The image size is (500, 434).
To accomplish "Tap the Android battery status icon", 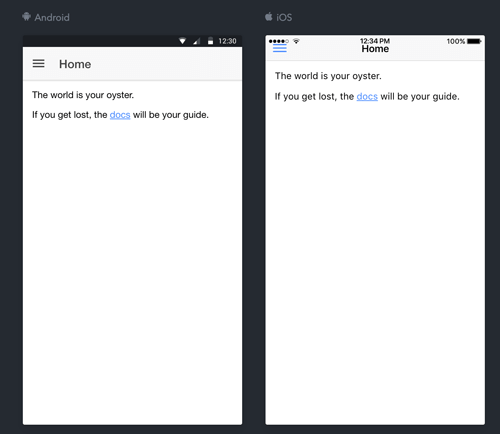I will pyautogui.click(x=210, y=41).
